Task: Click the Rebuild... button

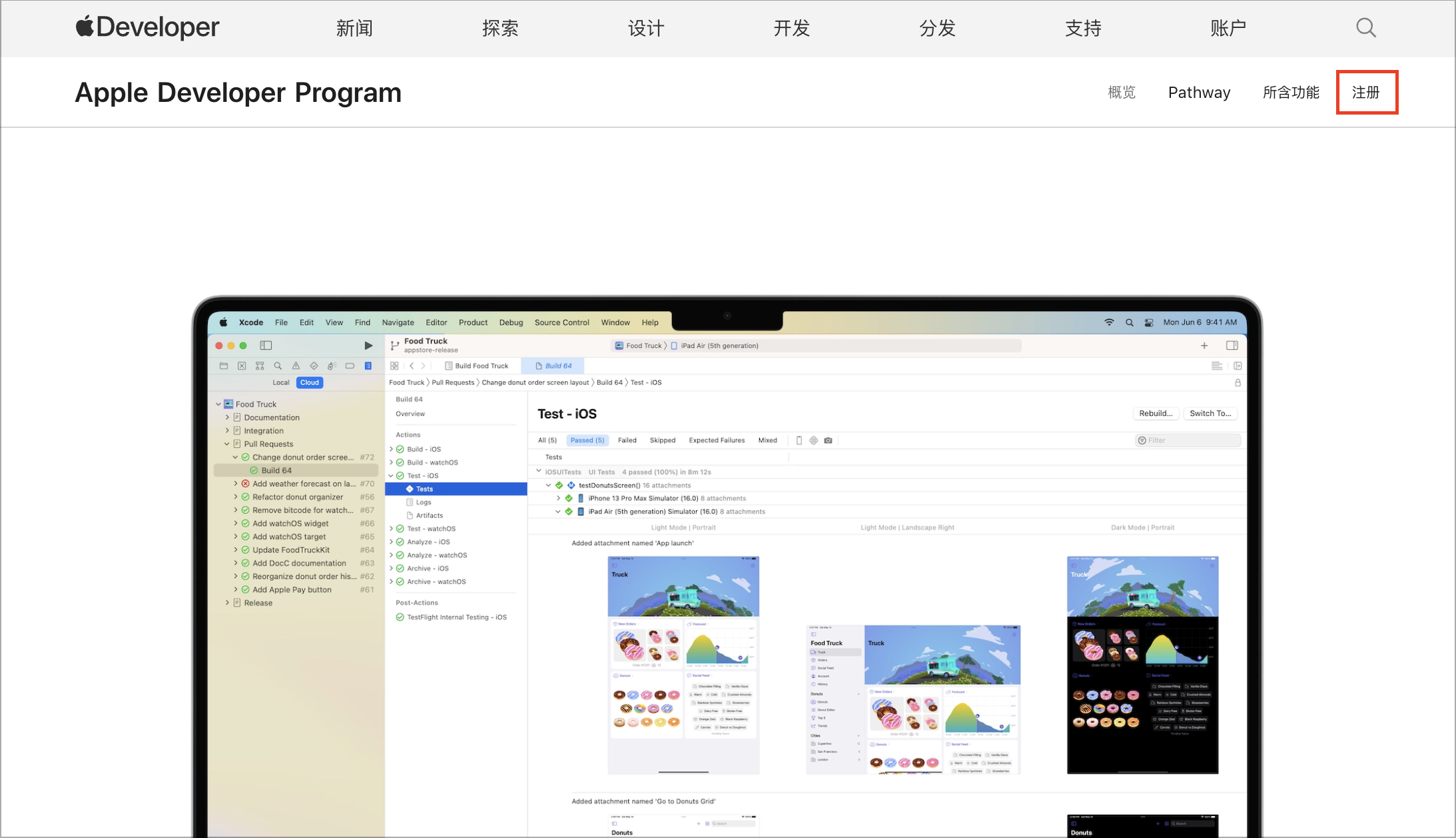Action: [1156, 413]
